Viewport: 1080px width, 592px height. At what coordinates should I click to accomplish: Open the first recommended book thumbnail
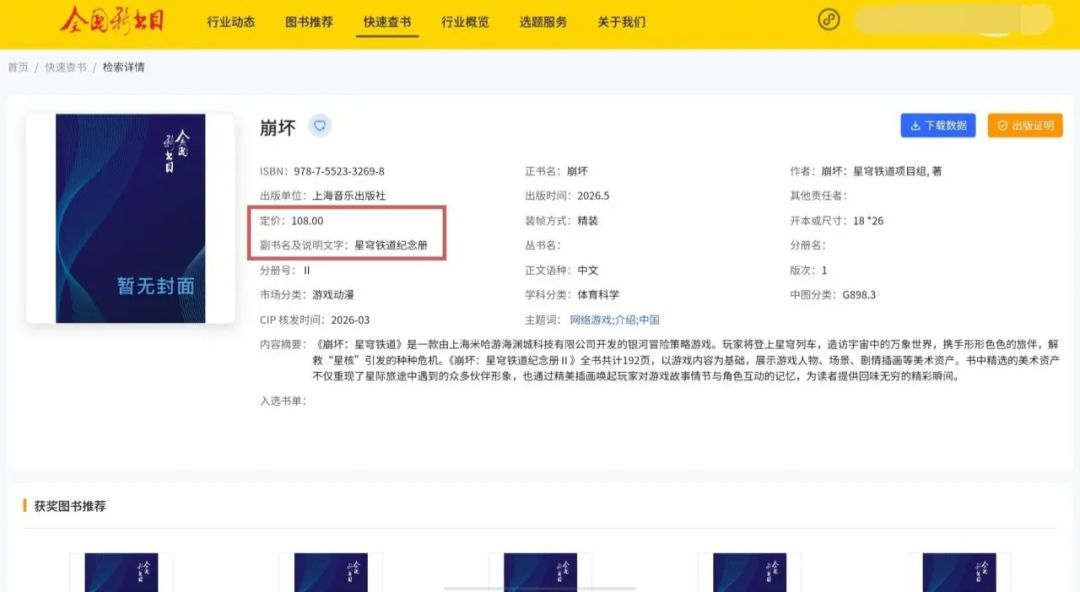pyautogui.click(x=121, y=572)
